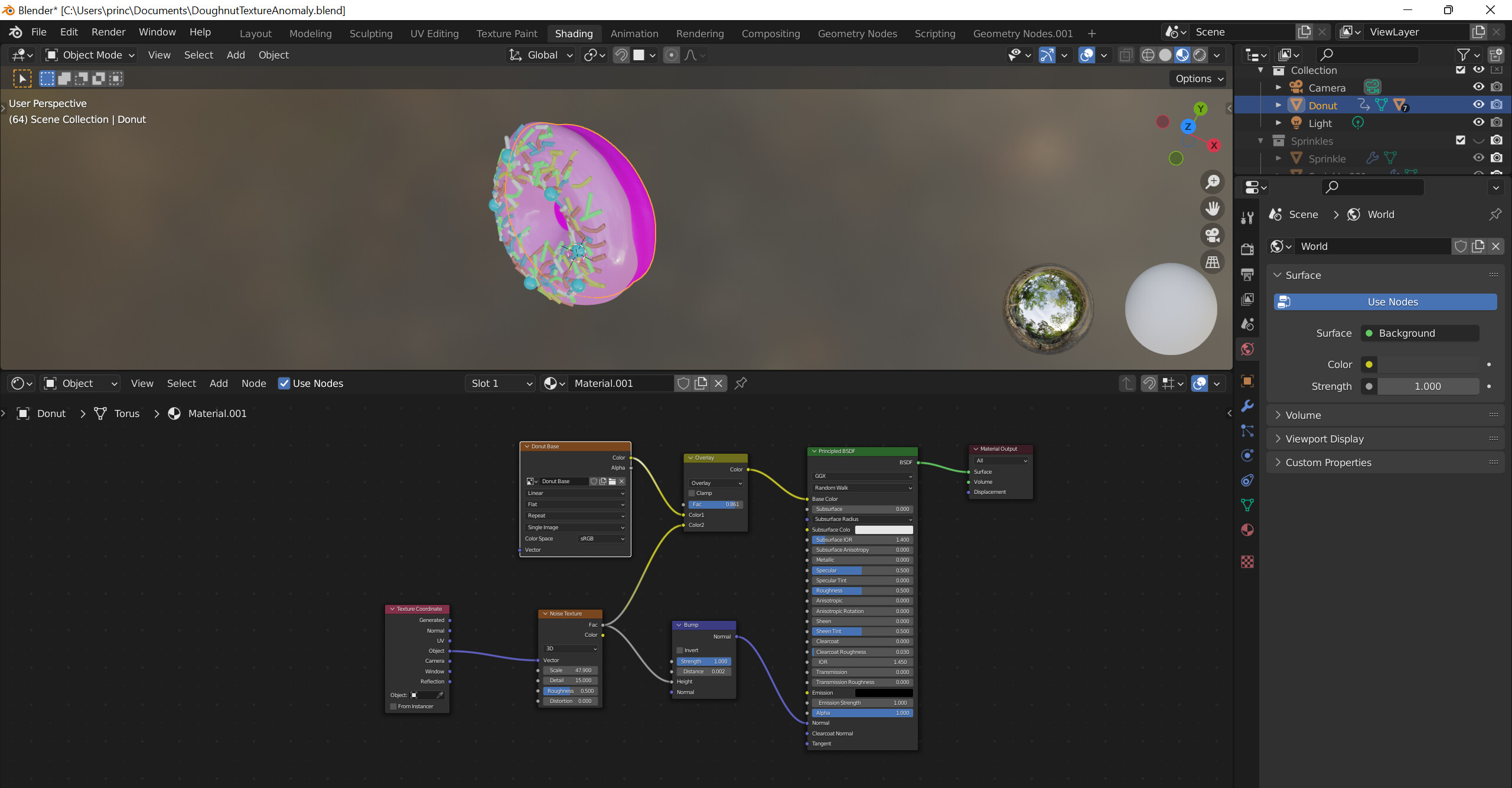Image resolution: width=1512 pixels, height=788 pixels.
Task: Pin the World properties panel
Action: pos(1495,214)
